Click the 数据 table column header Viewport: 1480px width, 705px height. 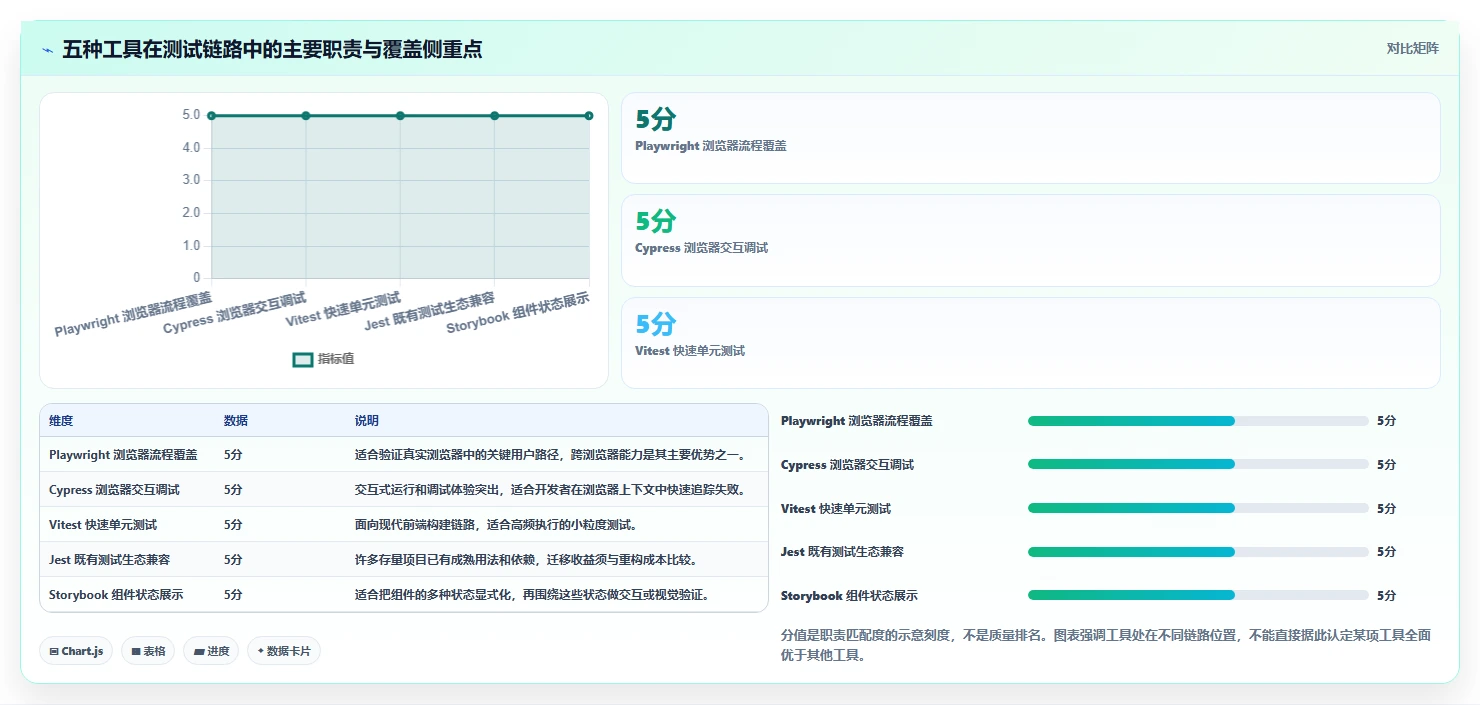pyautogui.click(x=236, y=421)
